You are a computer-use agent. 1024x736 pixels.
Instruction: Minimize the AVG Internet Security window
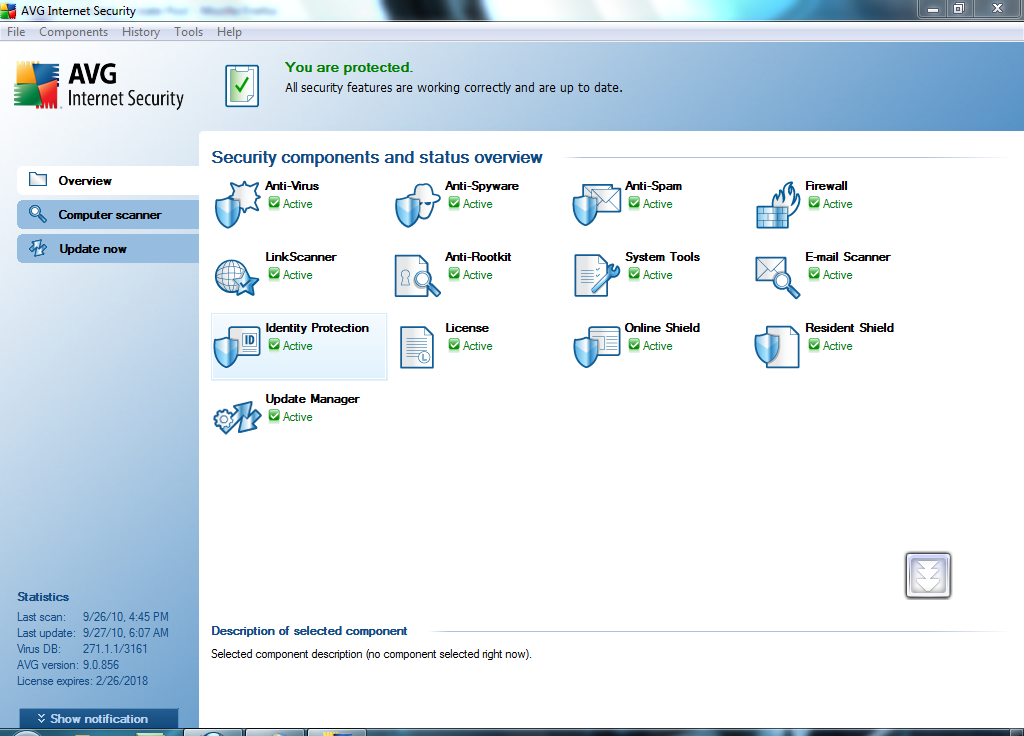(x=933, y=8)
